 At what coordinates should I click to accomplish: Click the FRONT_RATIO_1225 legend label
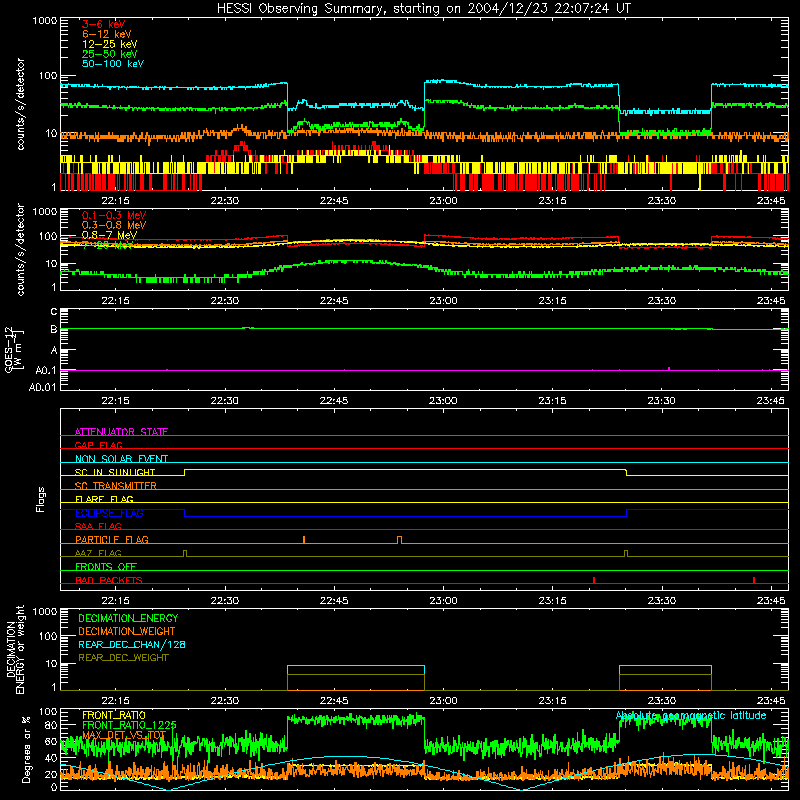tap(129, 725)
